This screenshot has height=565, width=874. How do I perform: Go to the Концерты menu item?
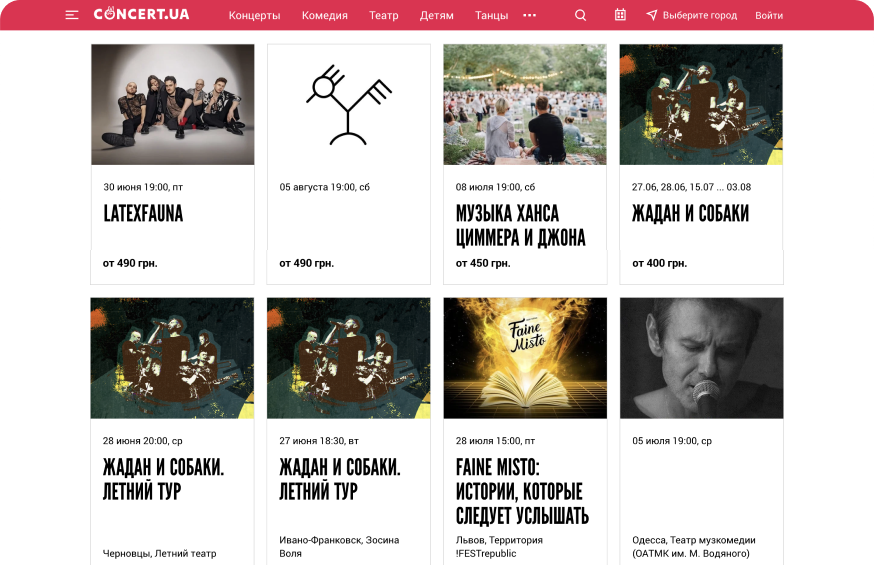point(254,16)
